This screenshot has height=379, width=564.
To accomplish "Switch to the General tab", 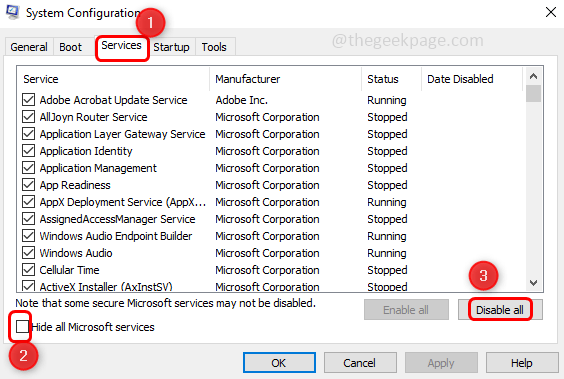I will (x=29, y=47).
